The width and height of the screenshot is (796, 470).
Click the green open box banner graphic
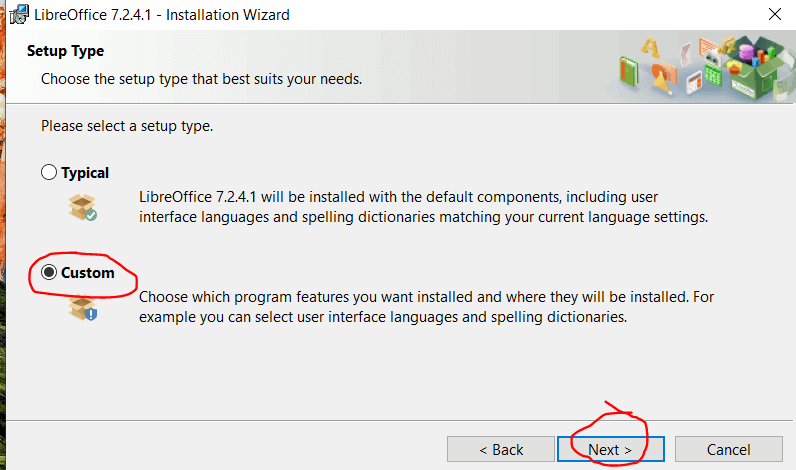pos(757,70)
